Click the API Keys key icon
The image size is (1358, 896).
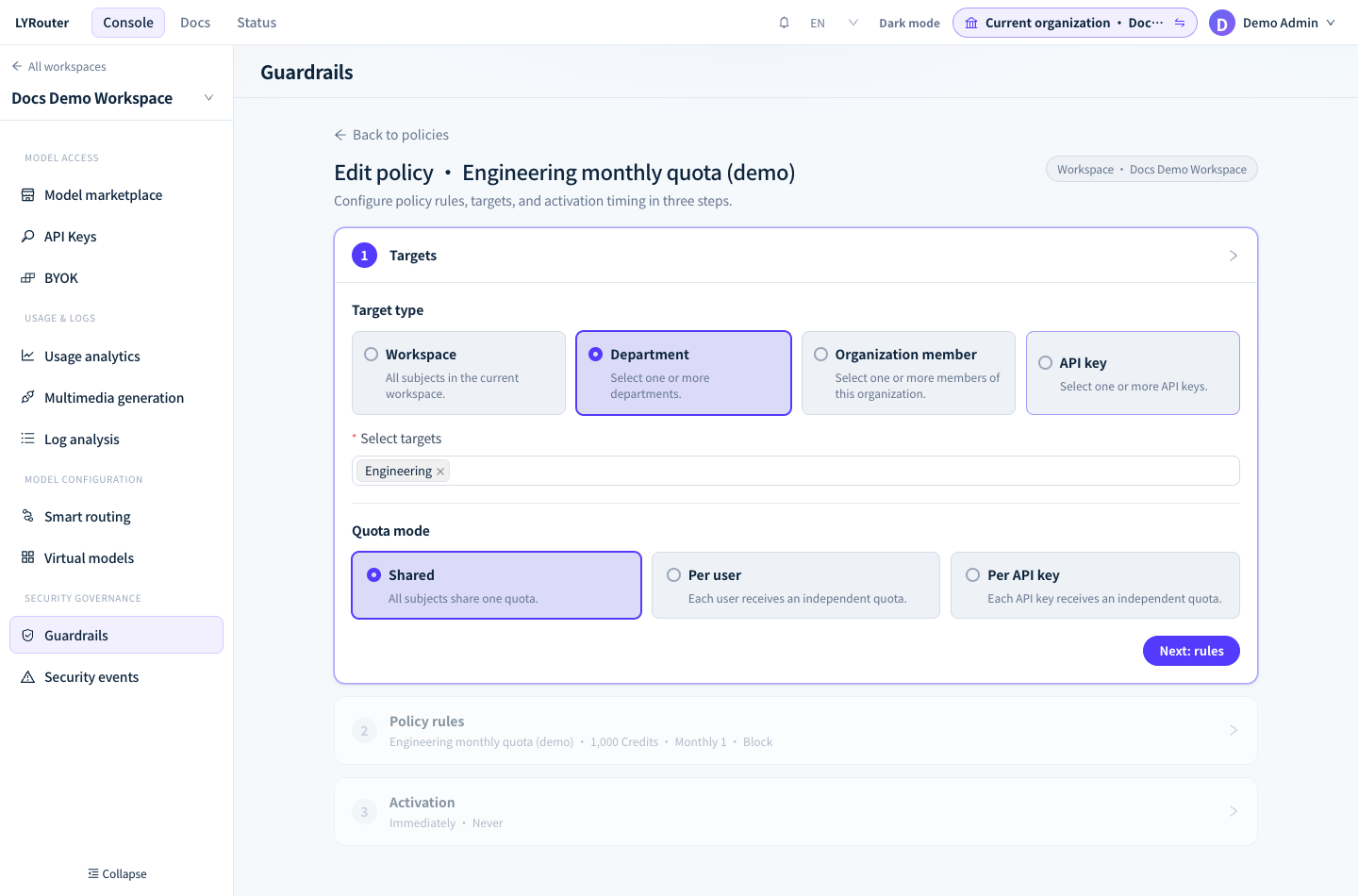[28, 237]
